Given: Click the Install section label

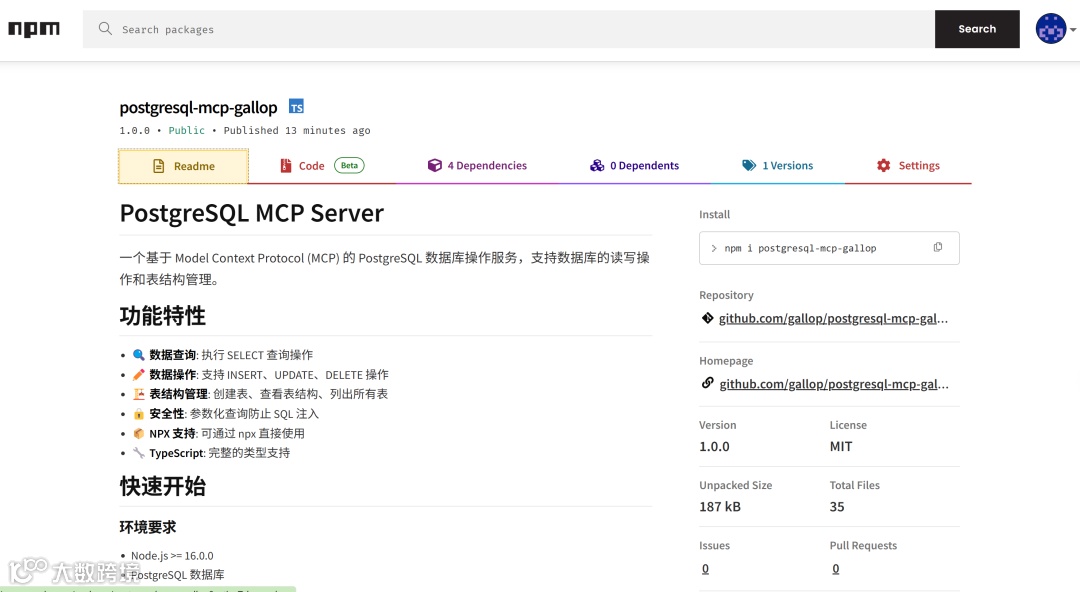Looking at the screenshot, I should click(714, 214).
